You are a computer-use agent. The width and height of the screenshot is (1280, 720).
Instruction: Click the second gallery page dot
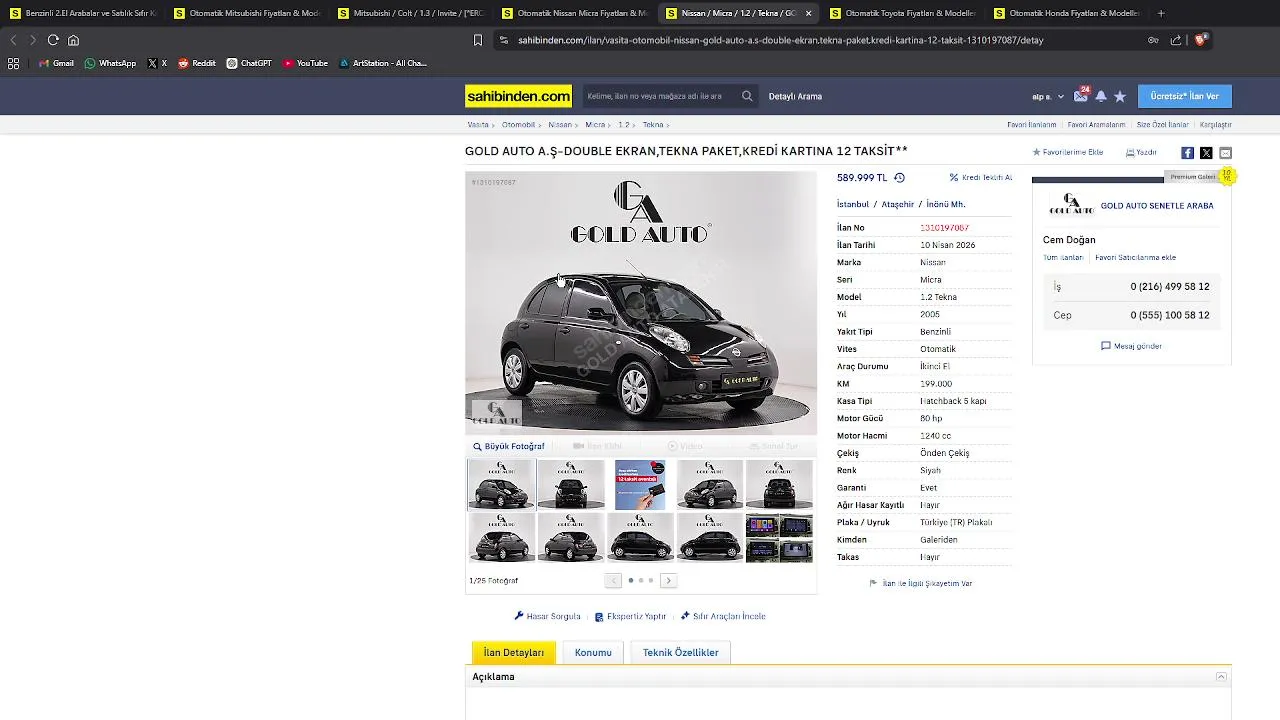[641, 580]
